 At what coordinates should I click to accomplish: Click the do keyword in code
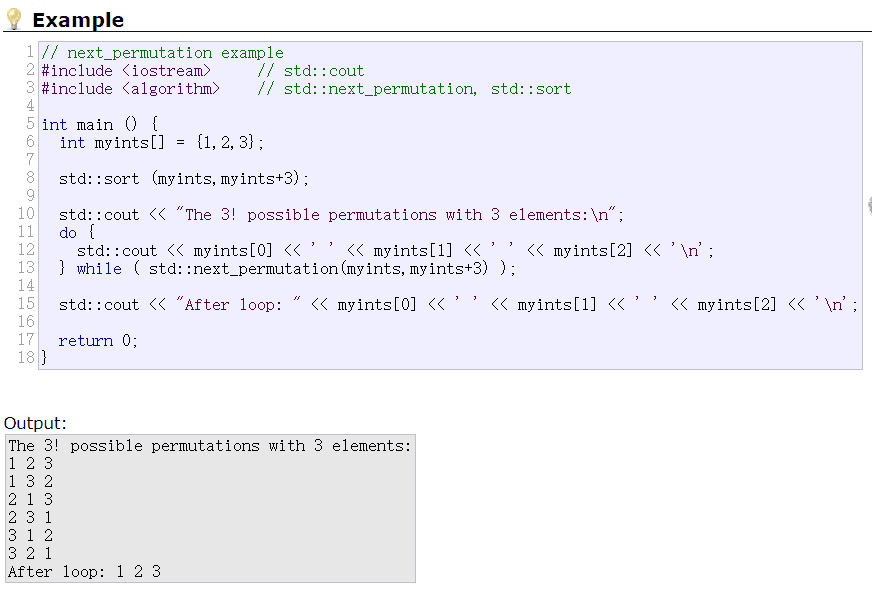point(68,233)
